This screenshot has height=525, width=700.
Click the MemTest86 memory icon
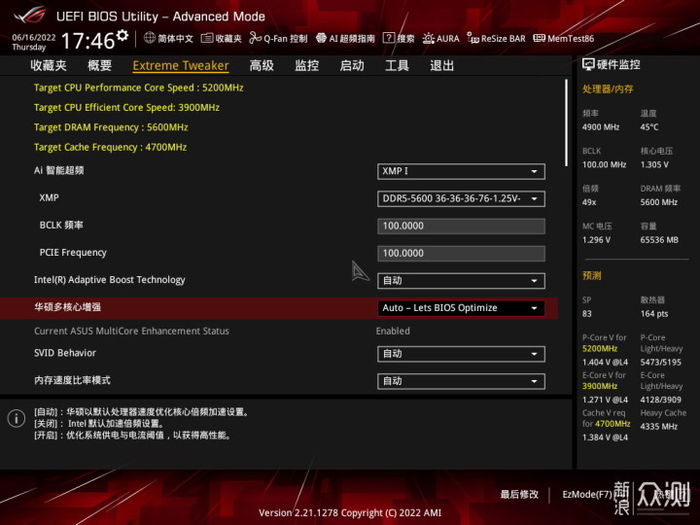pos(539,38)
